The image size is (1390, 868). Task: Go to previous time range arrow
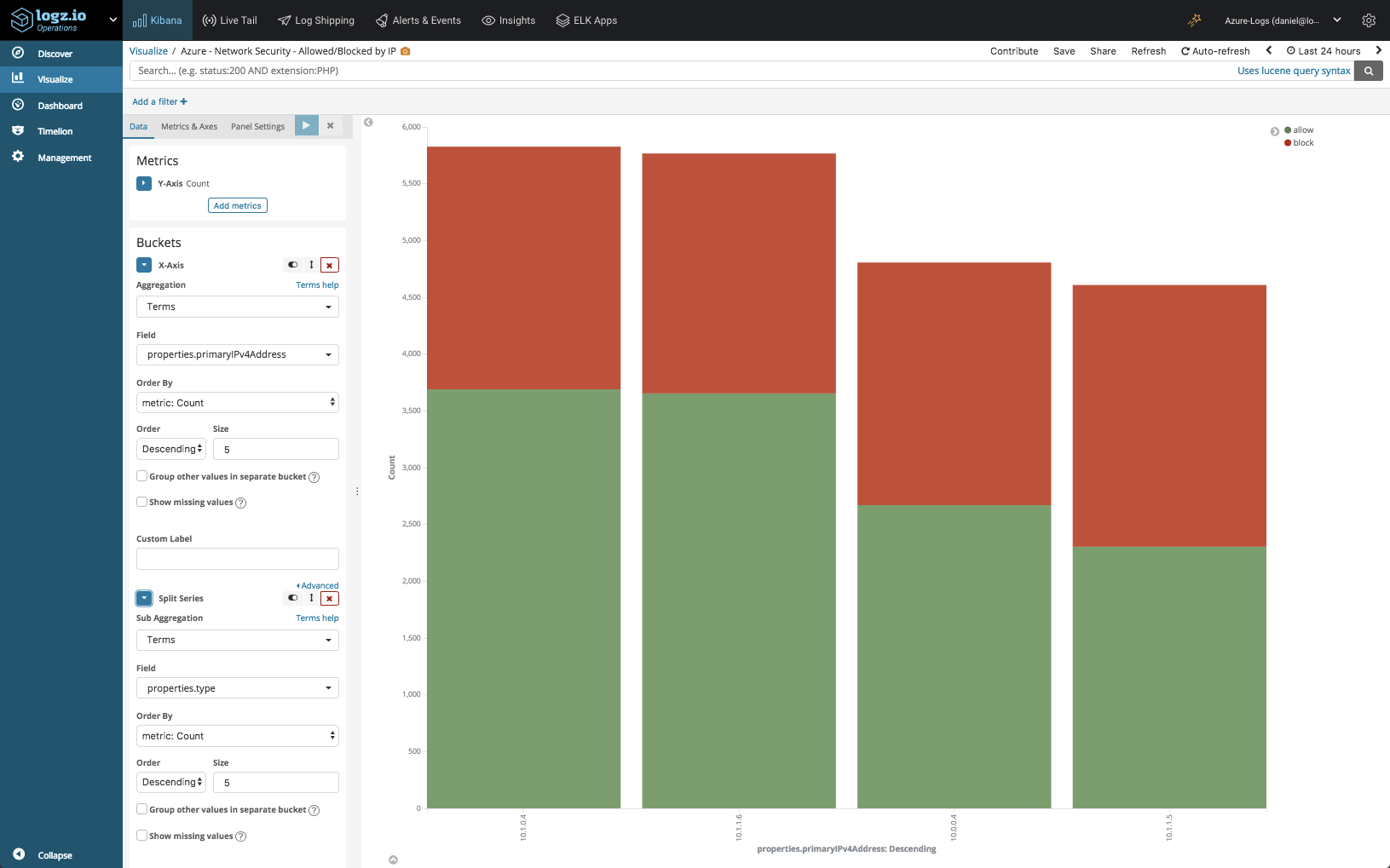coord(1269,50)
